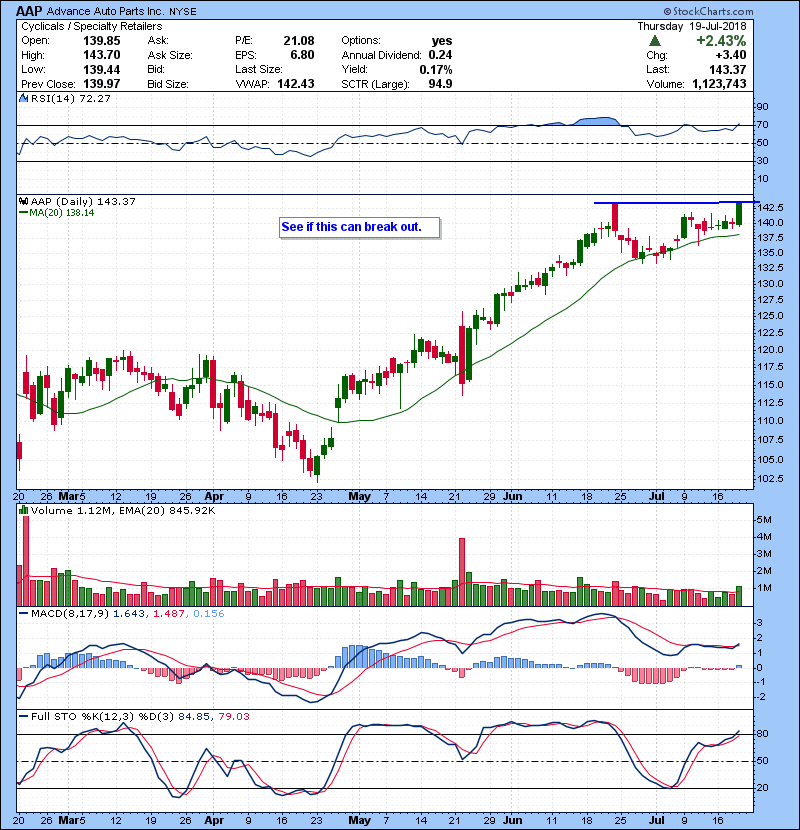Click the RSI axis label 30
This screenshot has width=800, height=830.
tap(762, 161)
